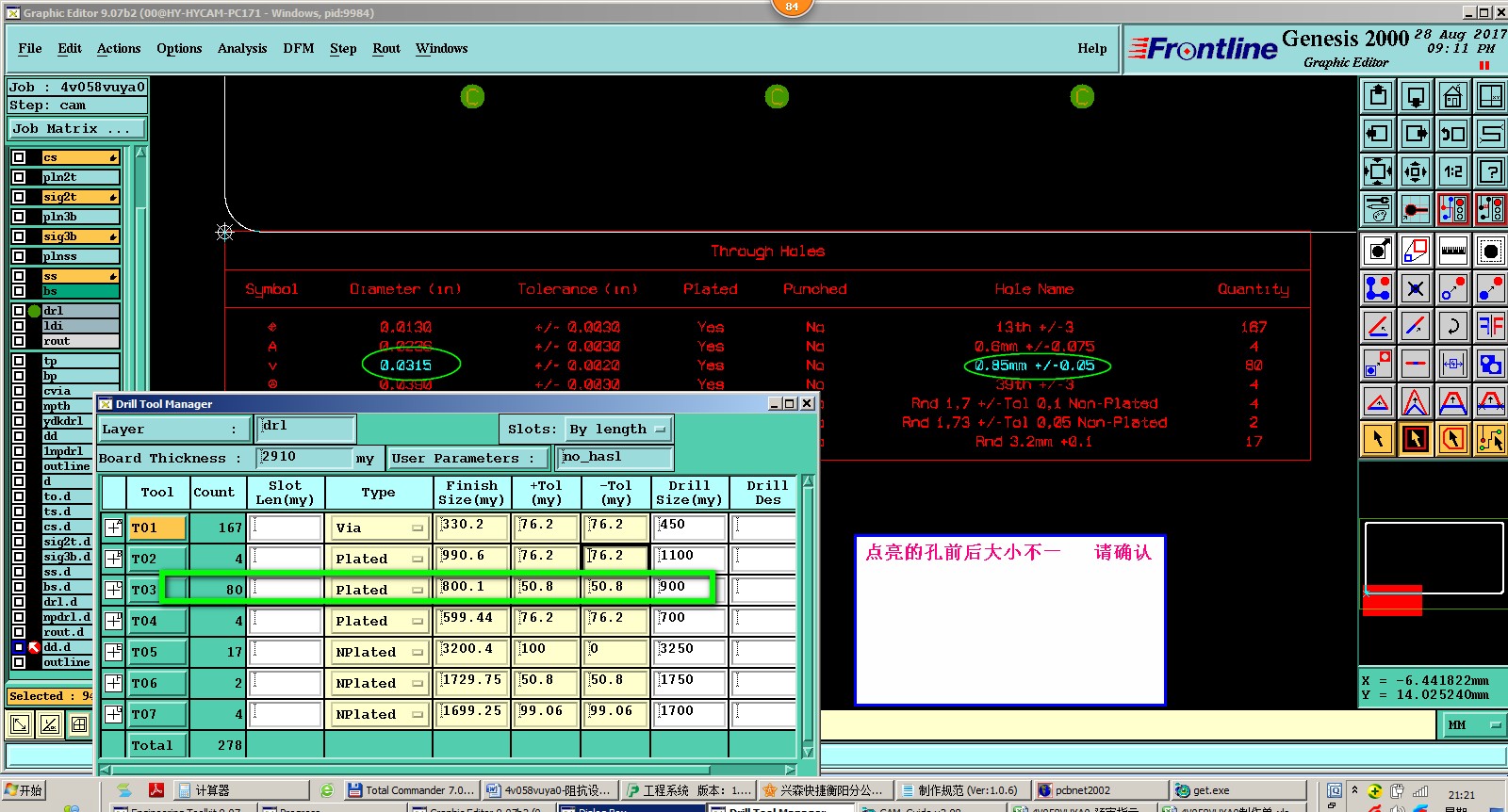
Task: Open the T03 Plated type dropdown
Action: click(378, 590)
